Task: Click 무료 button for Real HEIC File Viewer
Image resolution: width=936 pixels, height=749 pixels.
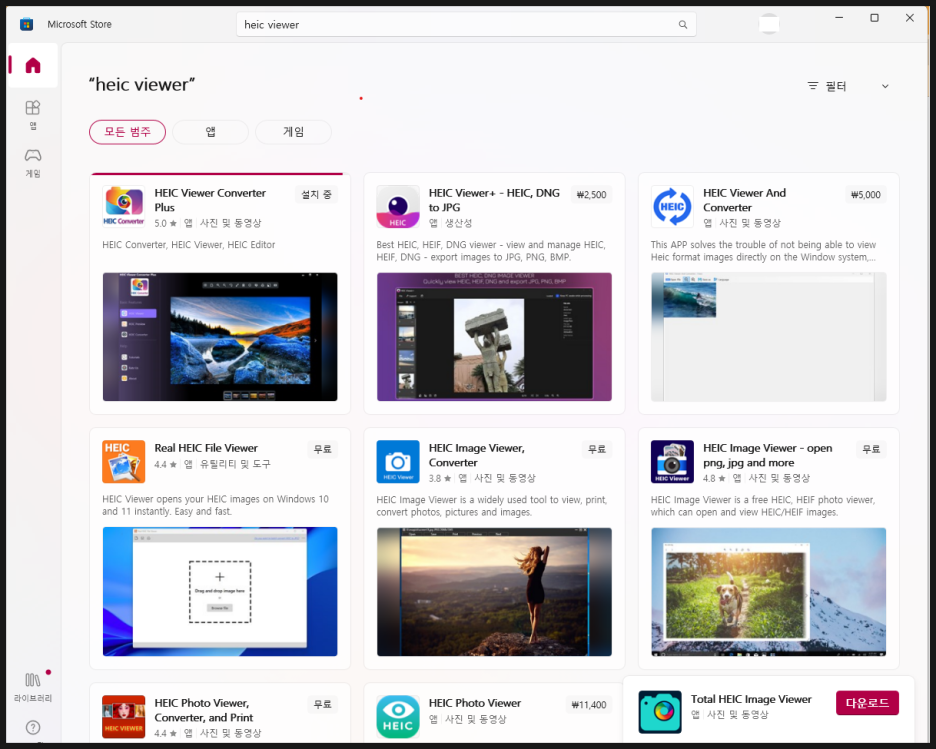Action: pos(322,449)
